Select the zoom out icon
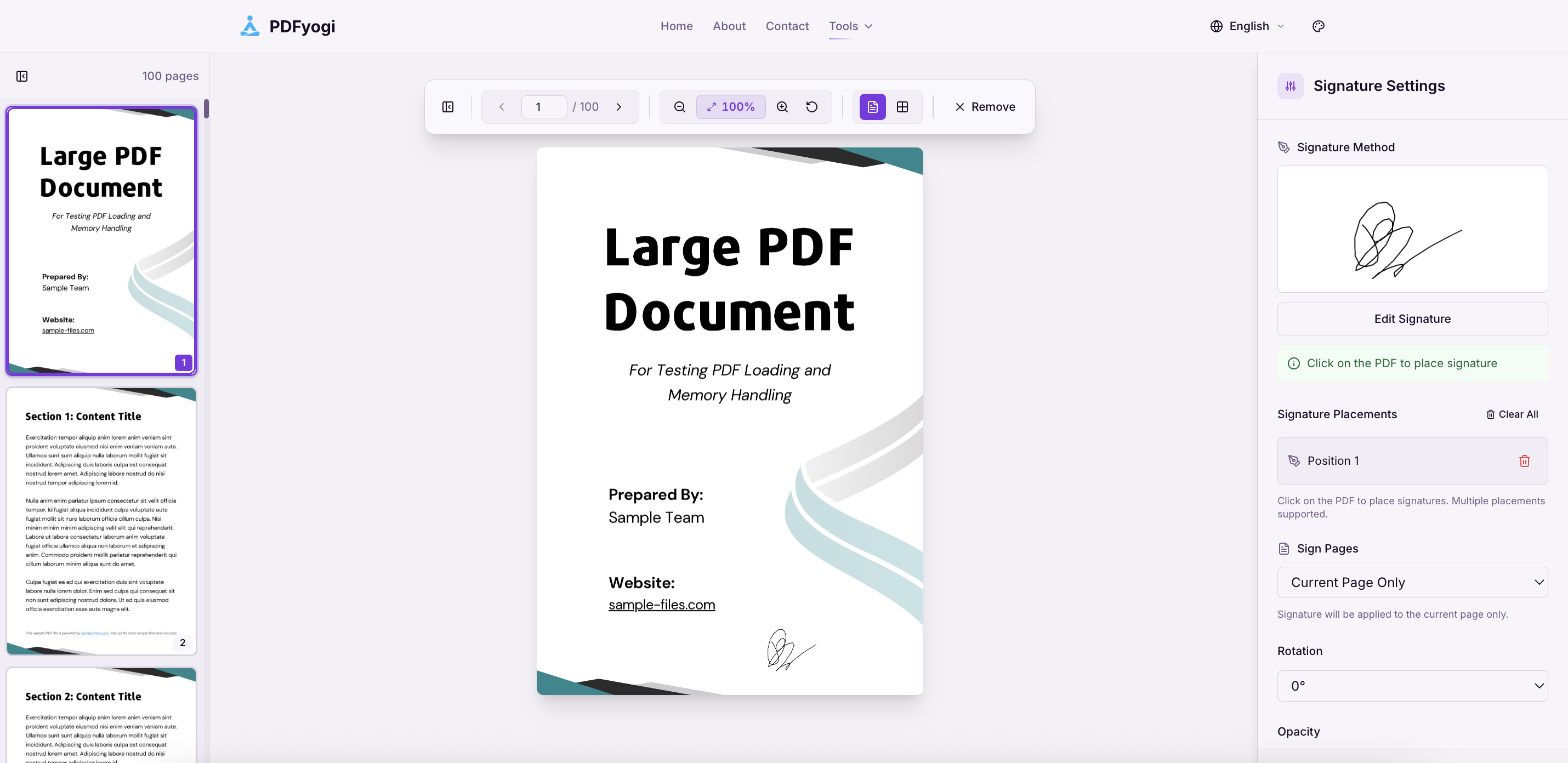Image resolution: width=1568 pixels, height=763 pixels. [x=679, y=106]
